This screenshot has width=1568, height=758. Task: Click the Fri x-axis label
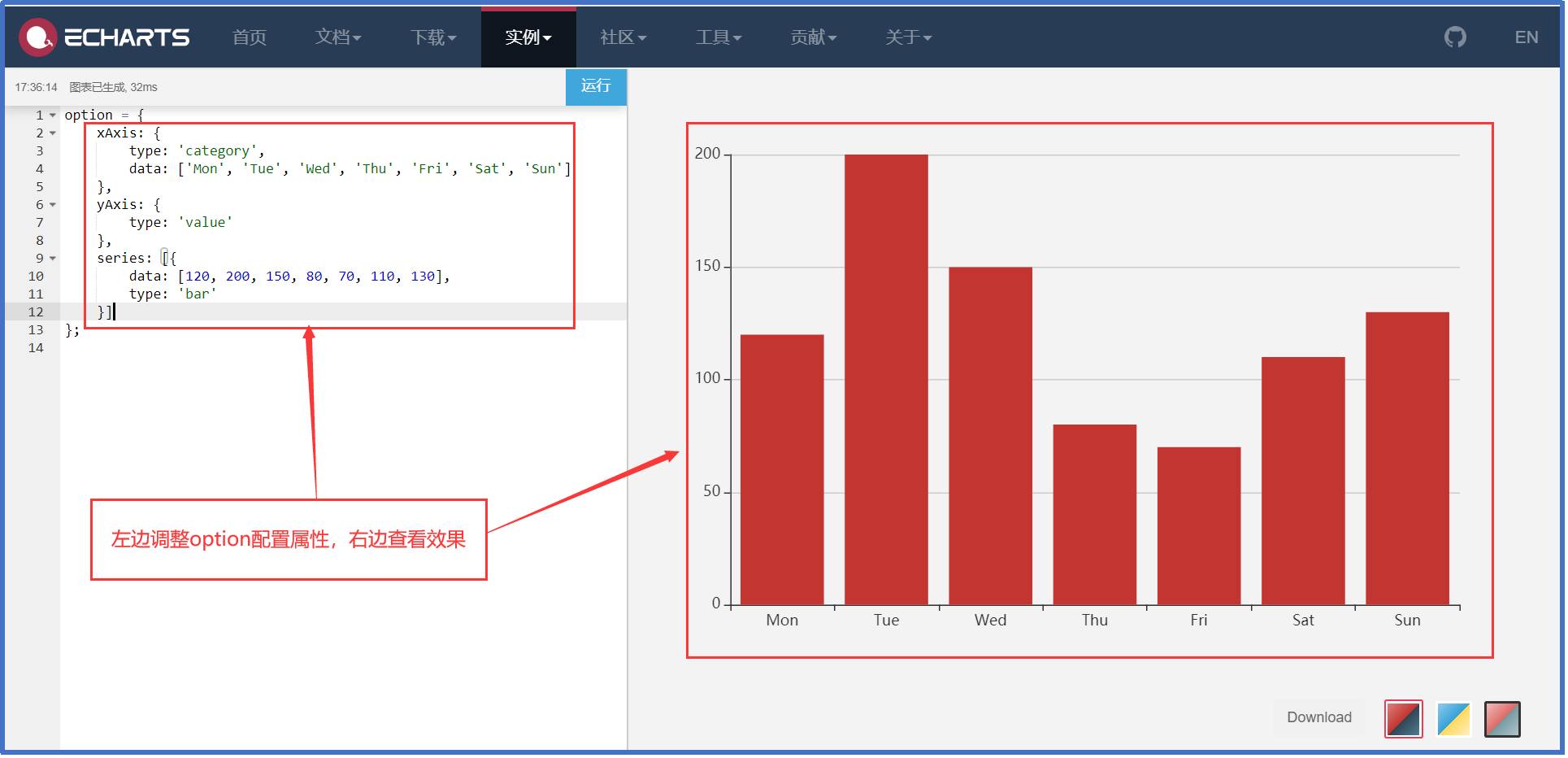click(x=1199, y=621)
